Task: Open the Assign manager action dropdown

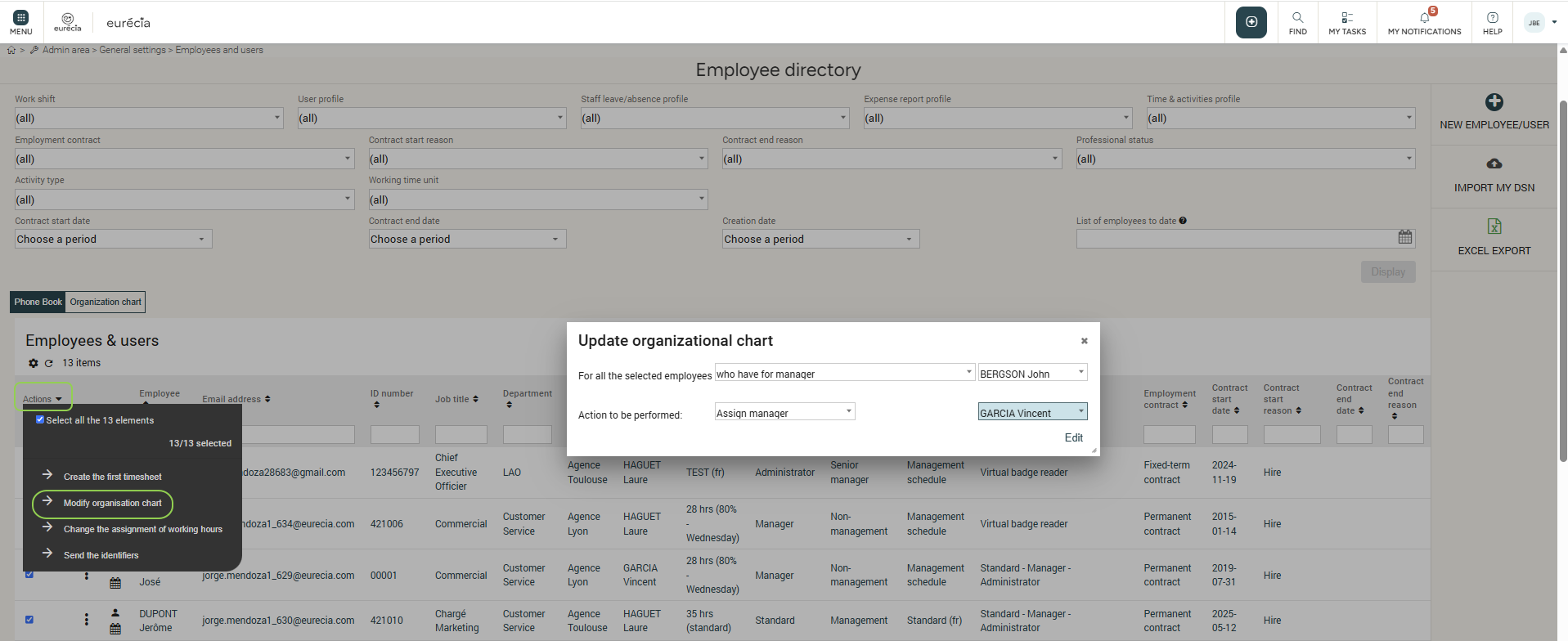Action: pos(784,412)
